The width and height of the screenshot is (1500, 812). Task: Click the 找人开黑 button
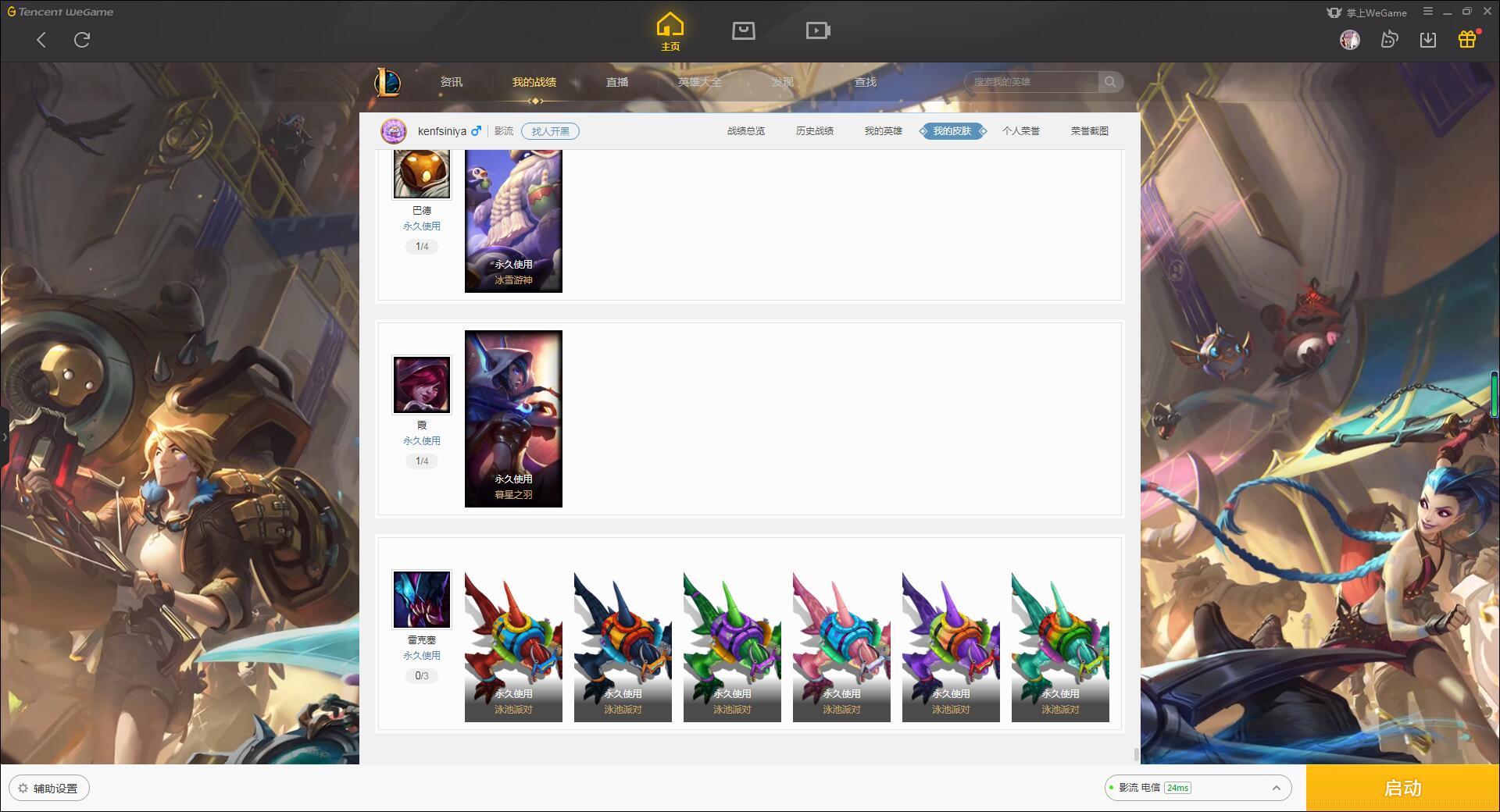[x=551, y=131]
